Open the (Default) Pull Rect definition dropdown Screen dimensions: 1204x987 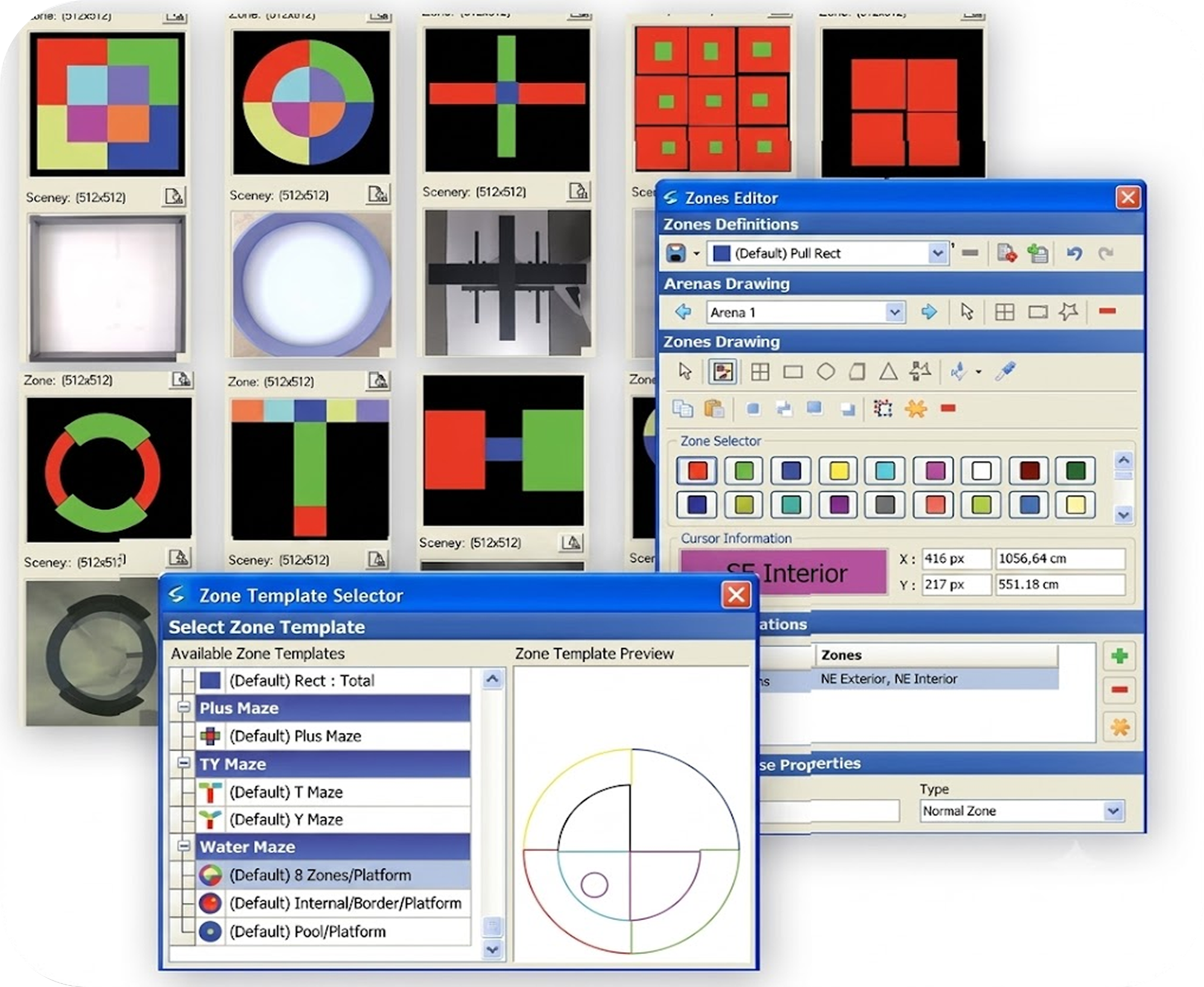937,253
